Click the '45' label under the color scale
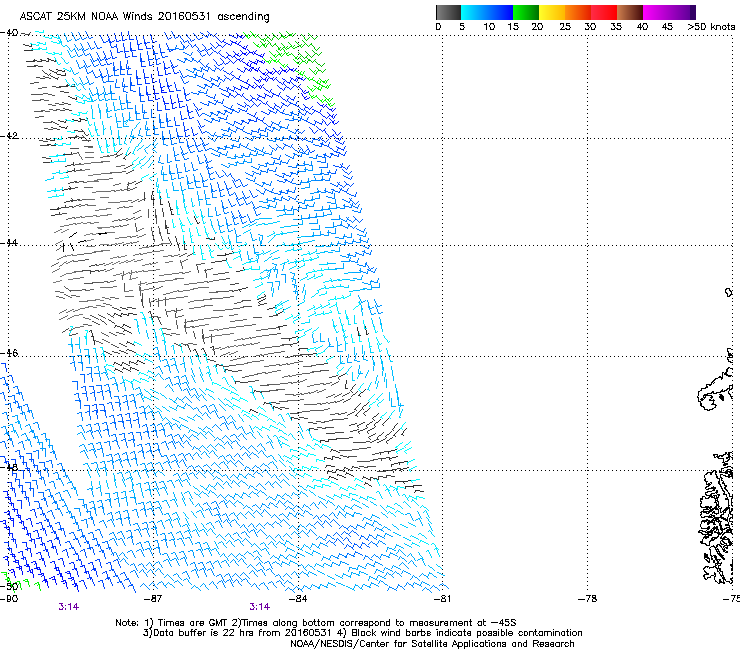Screen dimensions: 740x650 667,27
